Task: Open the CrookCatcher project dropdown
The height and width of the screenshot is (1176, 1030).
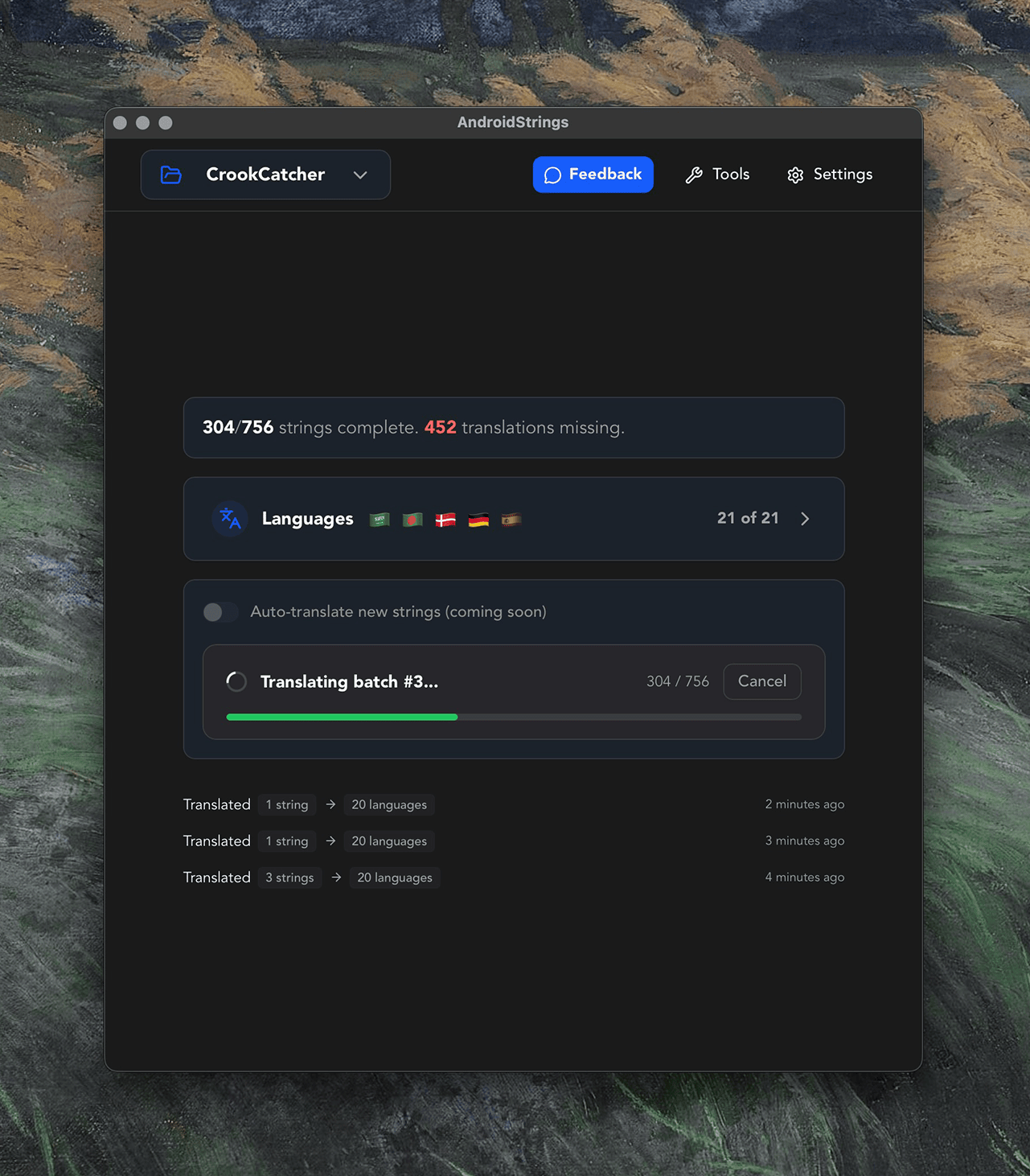Action: 265,175
